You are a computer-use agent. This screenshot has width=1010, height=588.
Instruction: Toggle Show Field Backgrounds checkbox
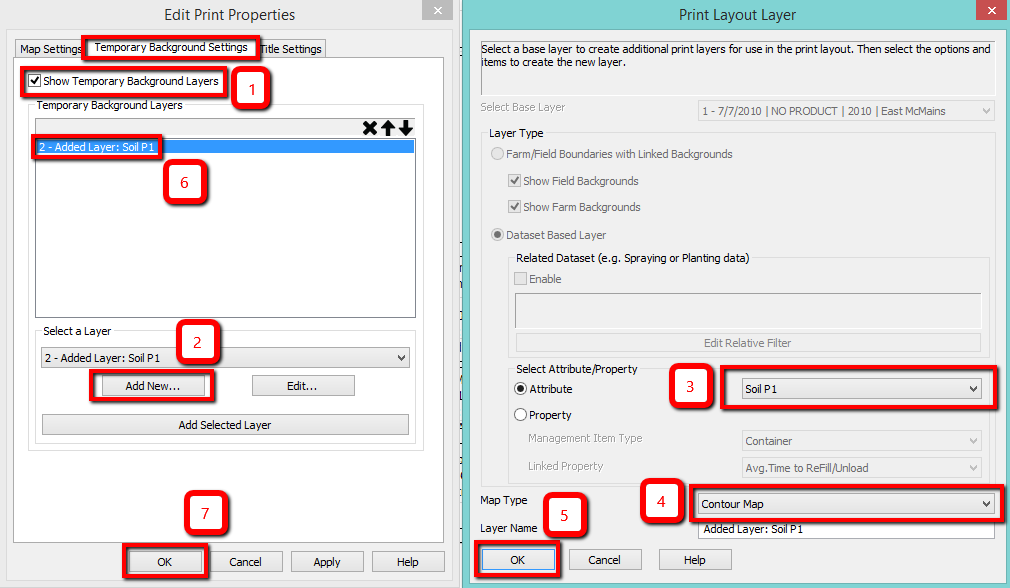click(x=514, y=181)
